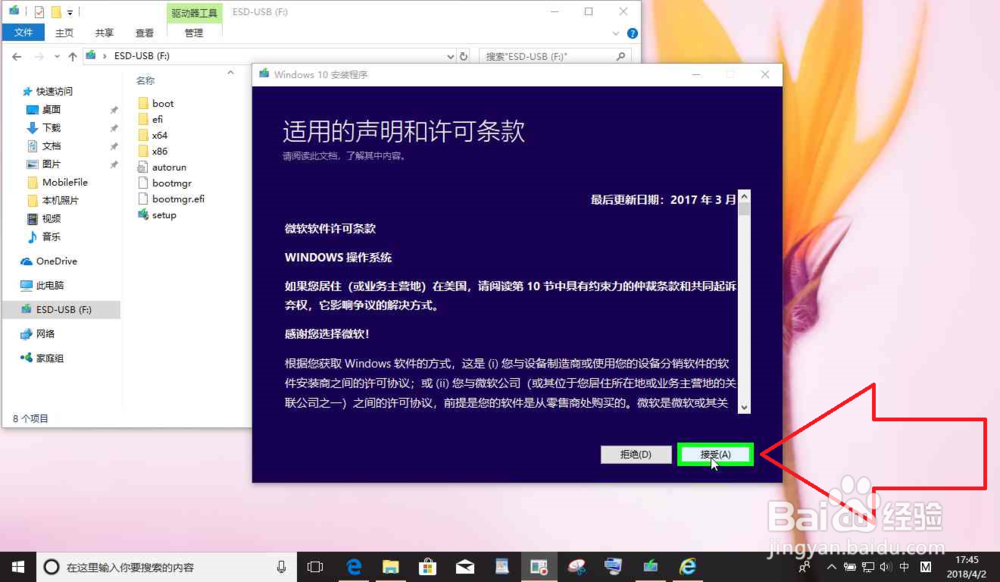Open the address bar history dropdown
Image resolution: width=1000 pixels, height=582 pixels.
tap(448, 56)
